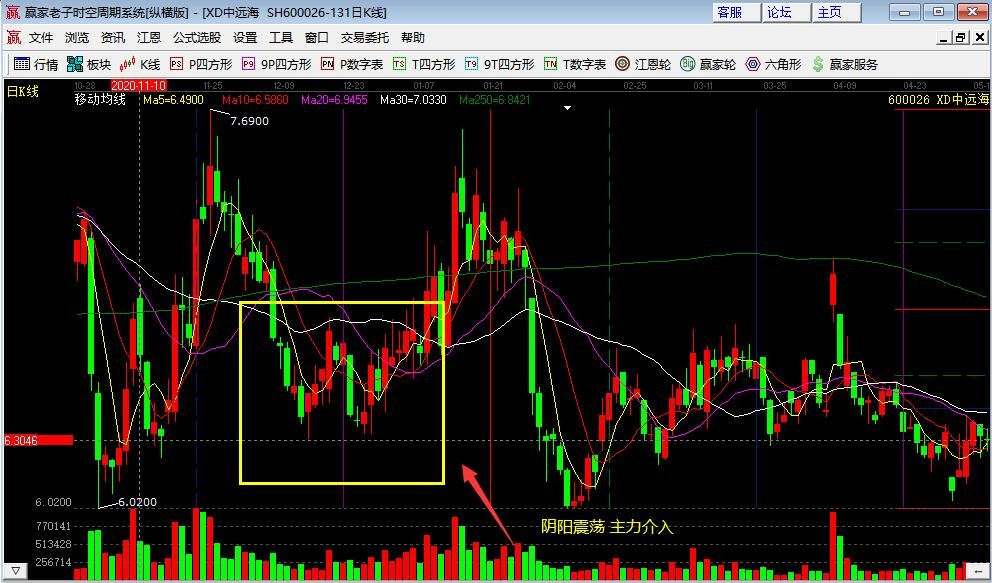The width and height of the screenshot is (992, 583).
Task: Click the 赢 application logo in menu bar
Action: 14,37
